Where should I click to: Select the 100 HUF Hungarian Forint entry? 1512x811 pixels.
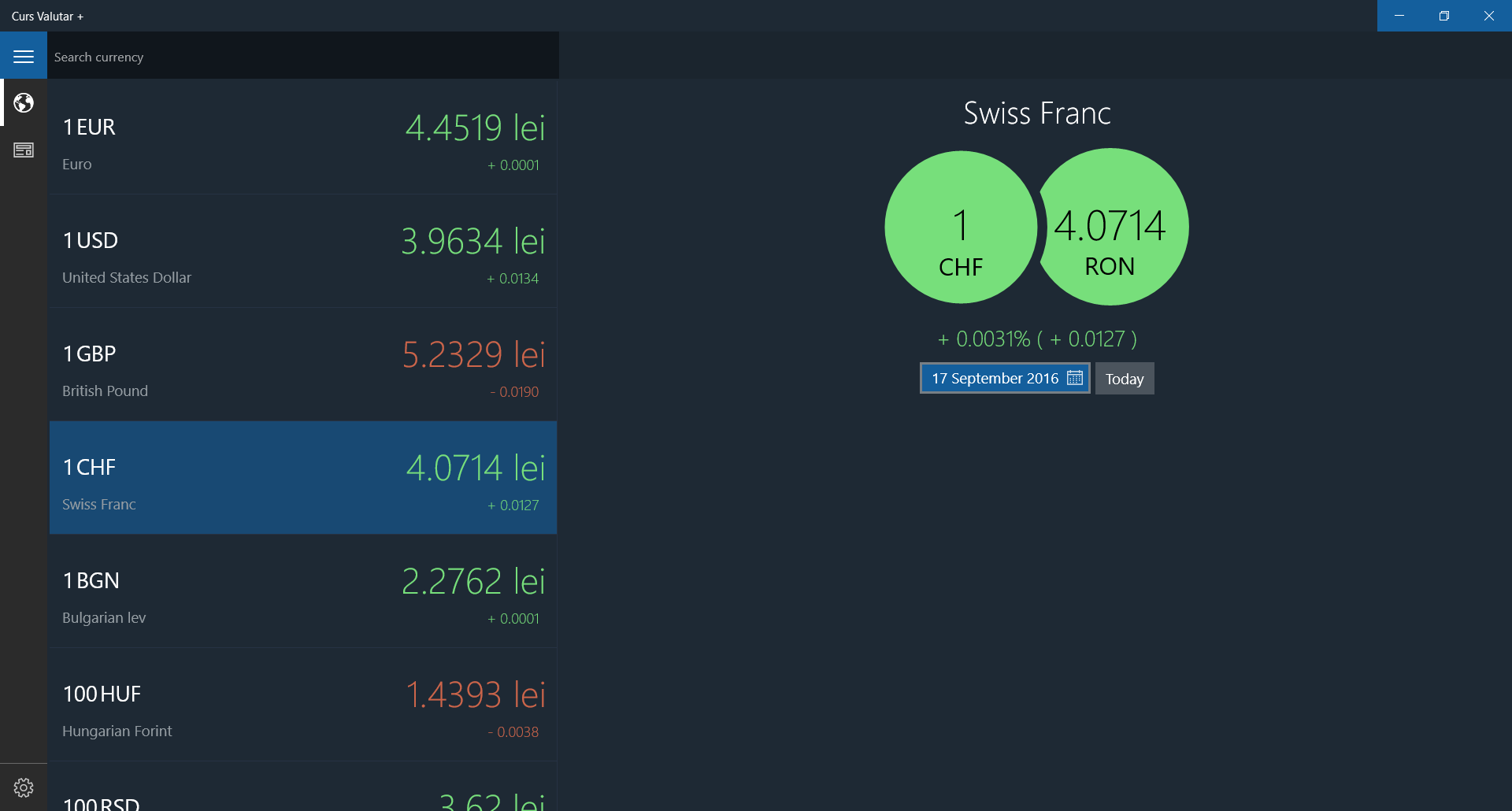point(303,705)
